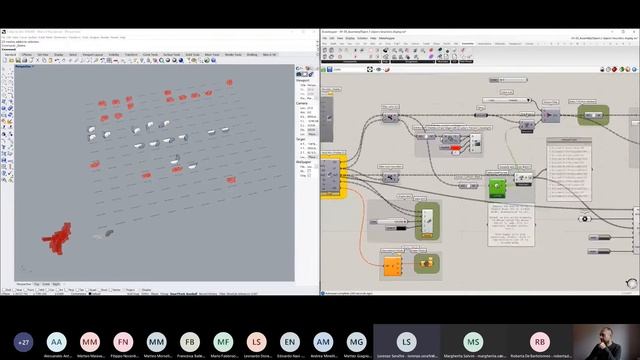Click the slider inside the lower gray group

389,222
